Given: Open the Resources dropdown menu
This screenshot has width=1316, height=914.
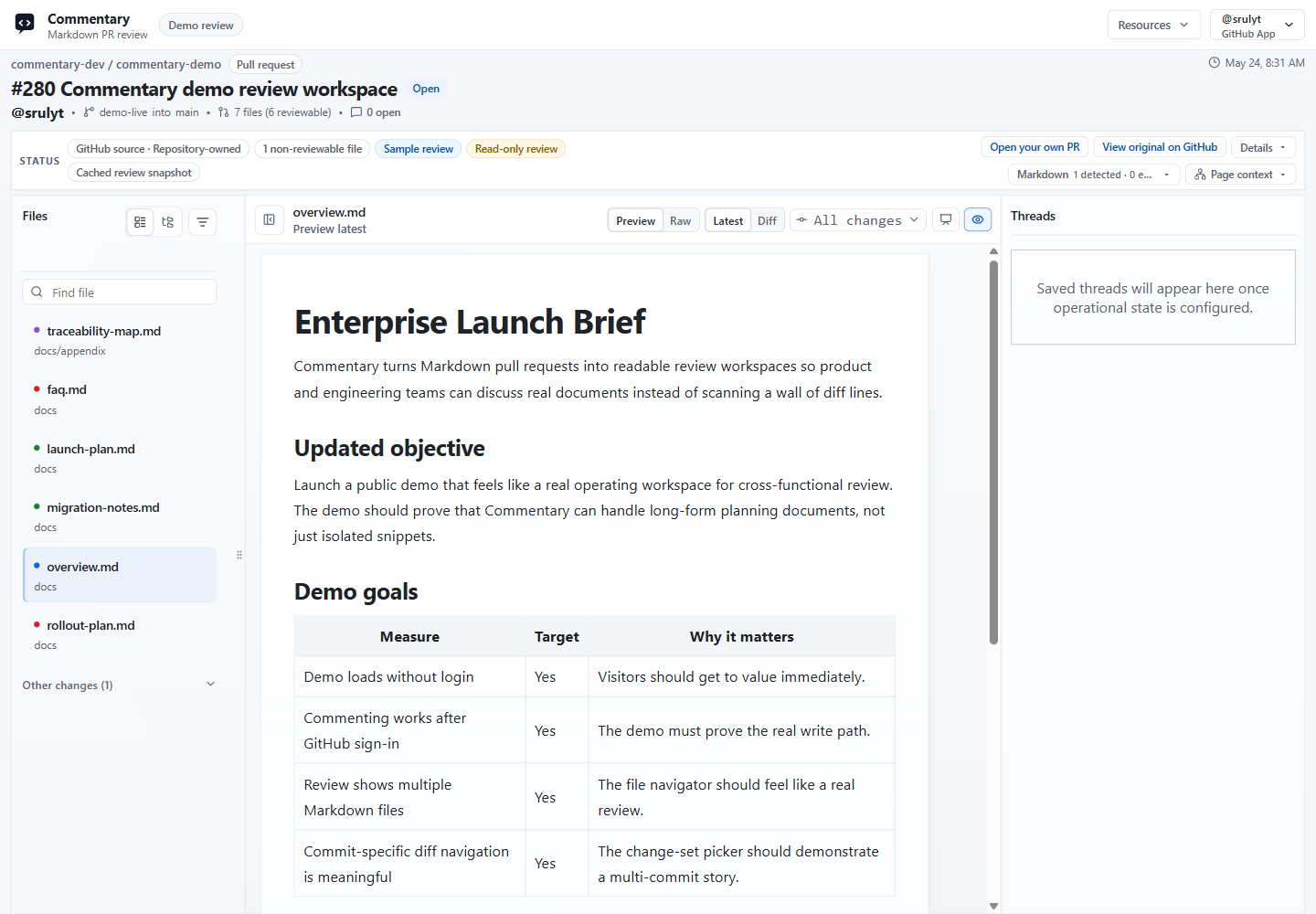Looking at the screenshot, I should tap(1153, 25).
